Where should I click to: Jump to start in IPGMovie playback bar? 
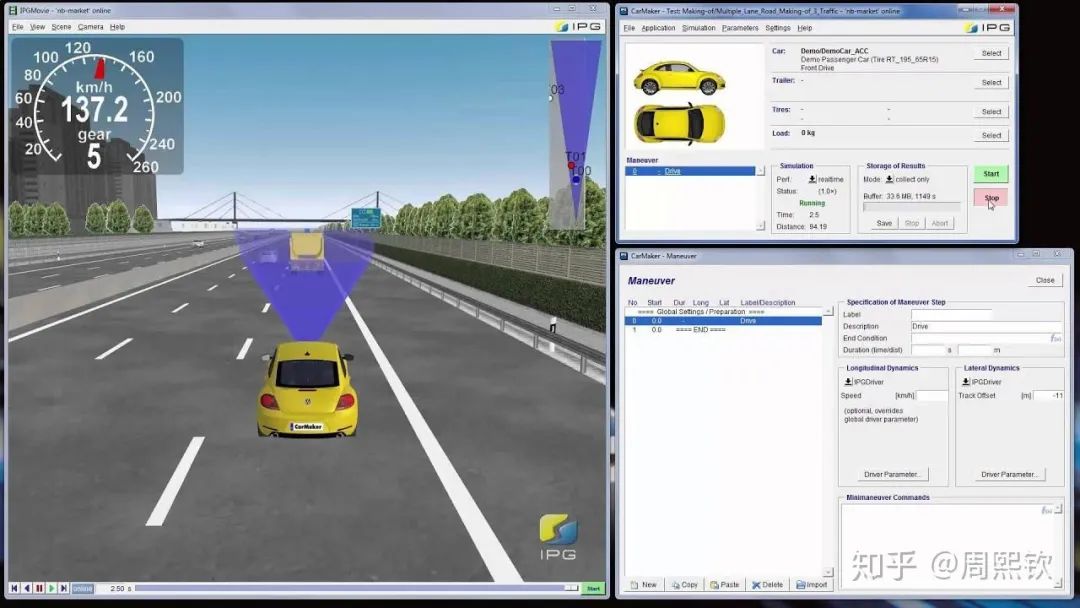pyautogui.click(x=14, y=588)
